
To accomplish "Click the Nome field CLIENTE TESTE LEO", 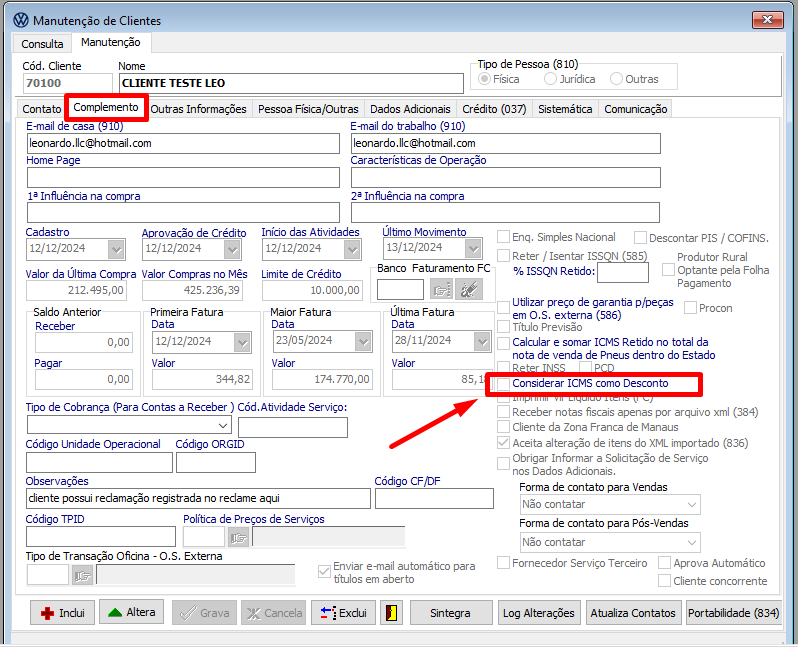I will coord(292,83).
